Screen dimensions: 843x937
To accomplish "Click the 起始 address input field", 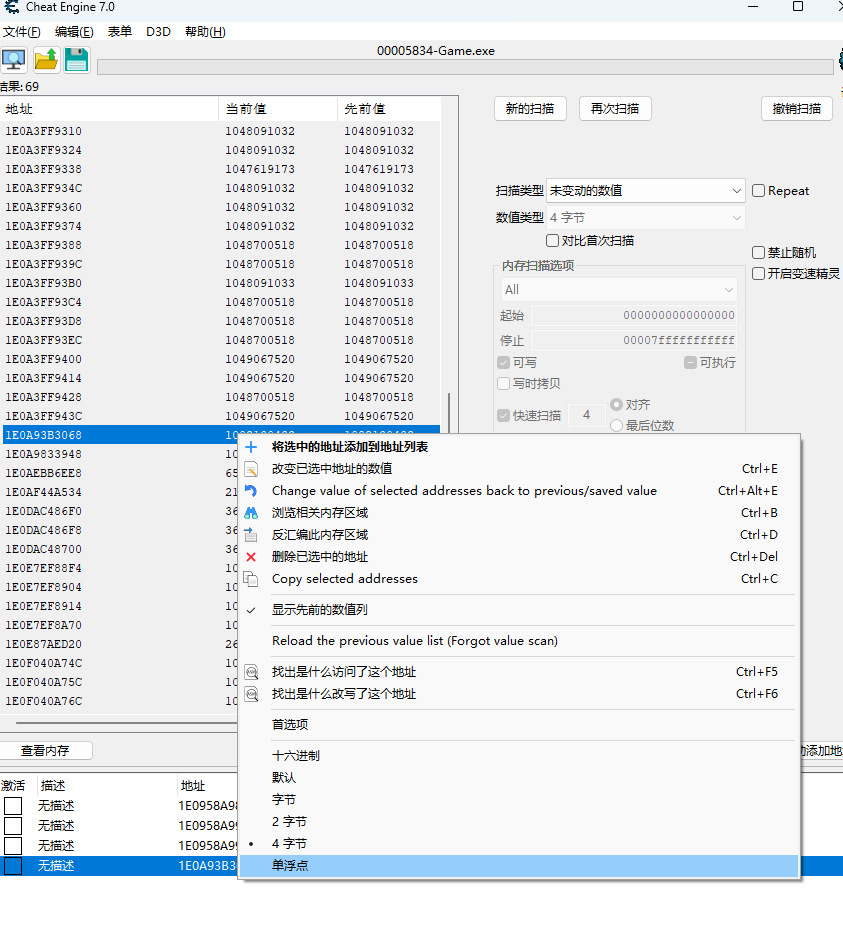I will click(634, 315).
